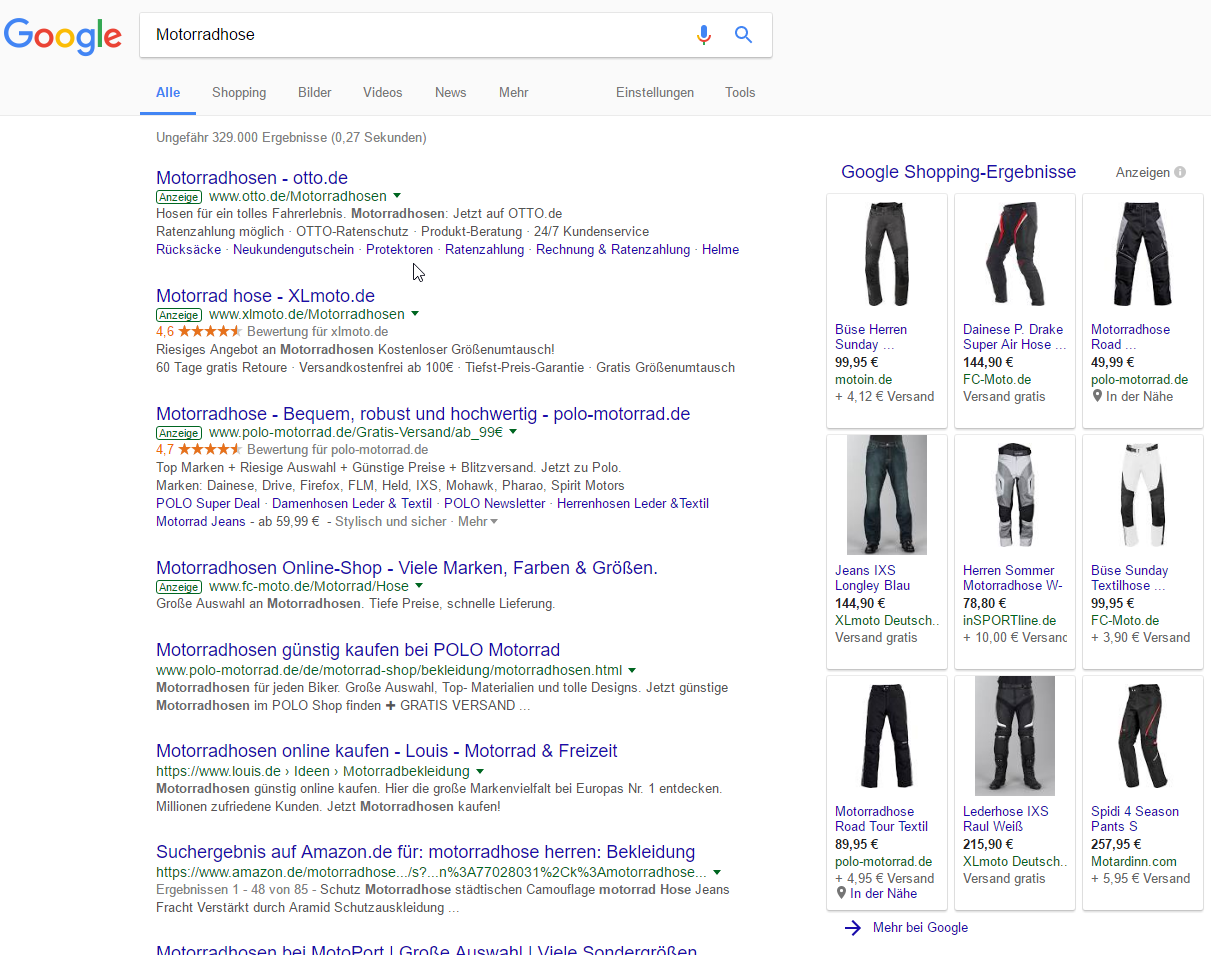Click POLO Newsletter sitelink
Viewport: 1211px width, 955px height.
(495, 503)
